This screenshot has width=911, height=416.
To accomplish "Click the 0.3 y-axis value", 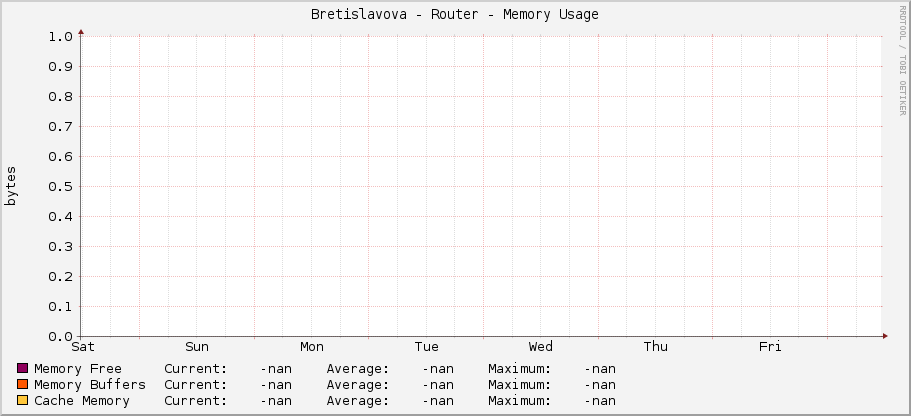I will point(60,246).
